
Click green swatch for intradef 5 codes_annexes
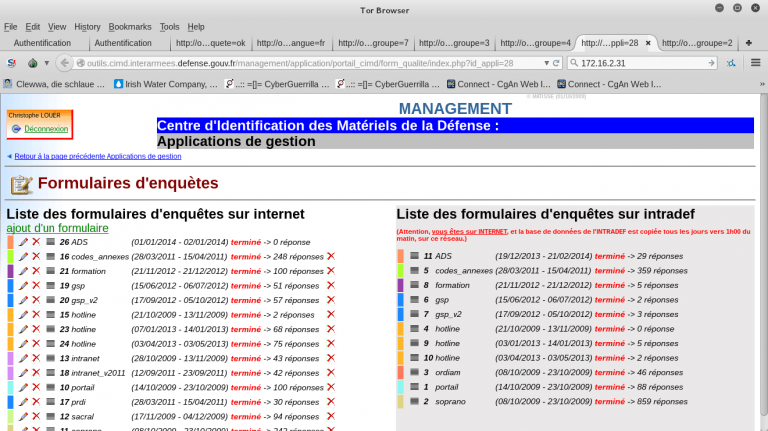[400, 270]
